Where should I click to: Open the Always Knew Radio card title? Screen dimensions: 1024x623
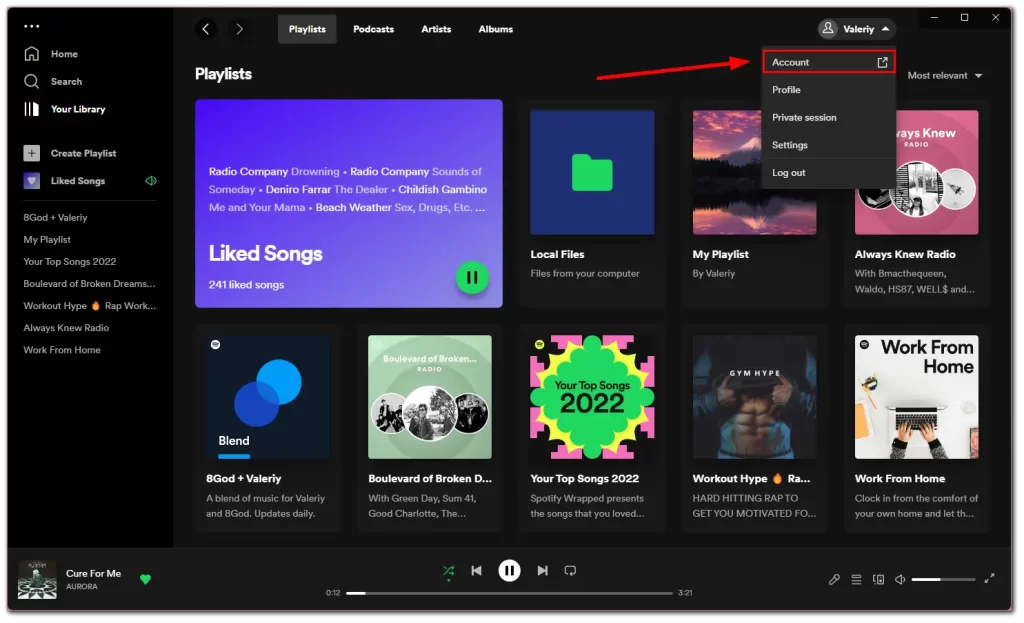[x=905, y=254]
